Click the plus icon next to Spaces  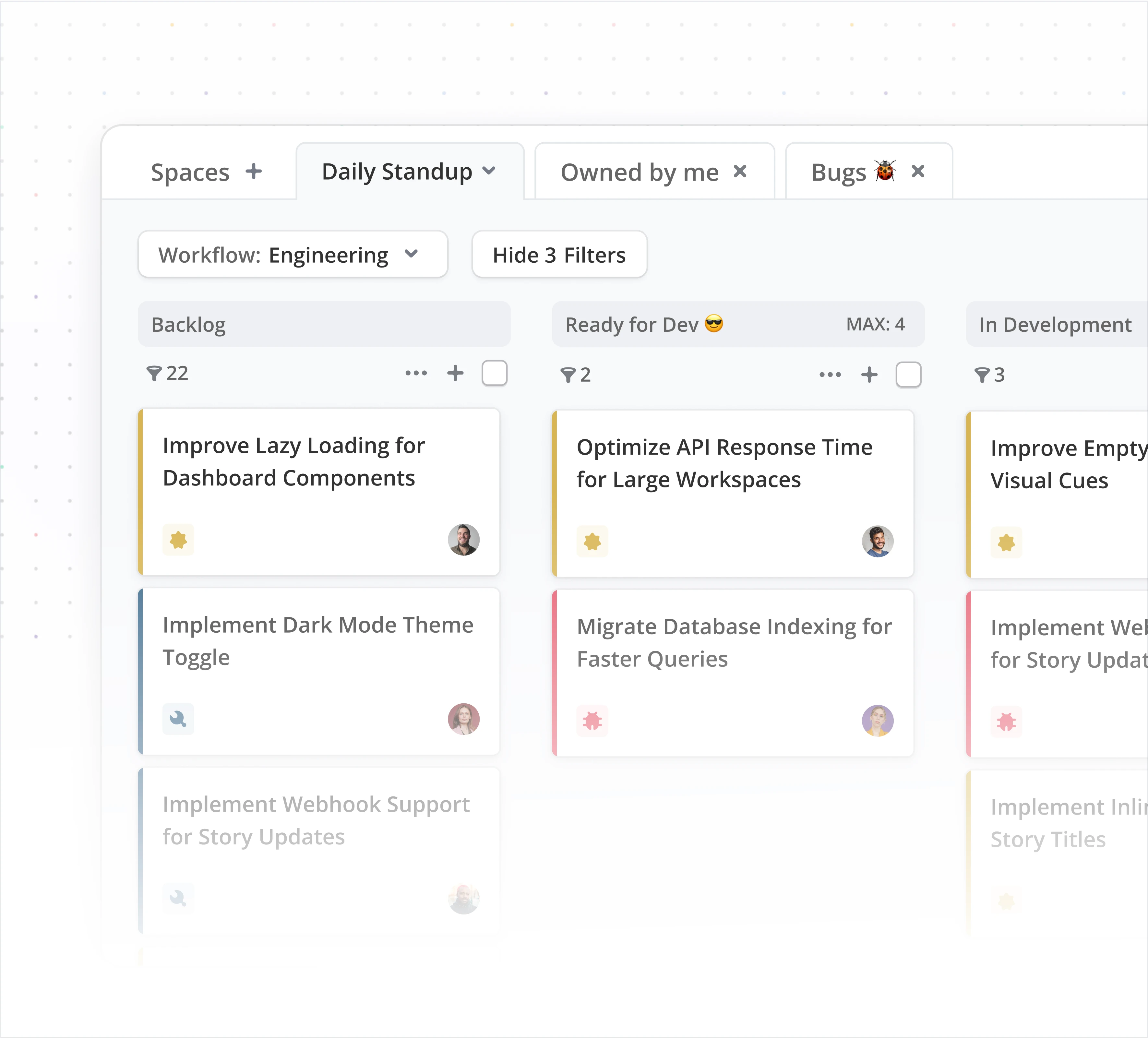[x=254, y=172]
